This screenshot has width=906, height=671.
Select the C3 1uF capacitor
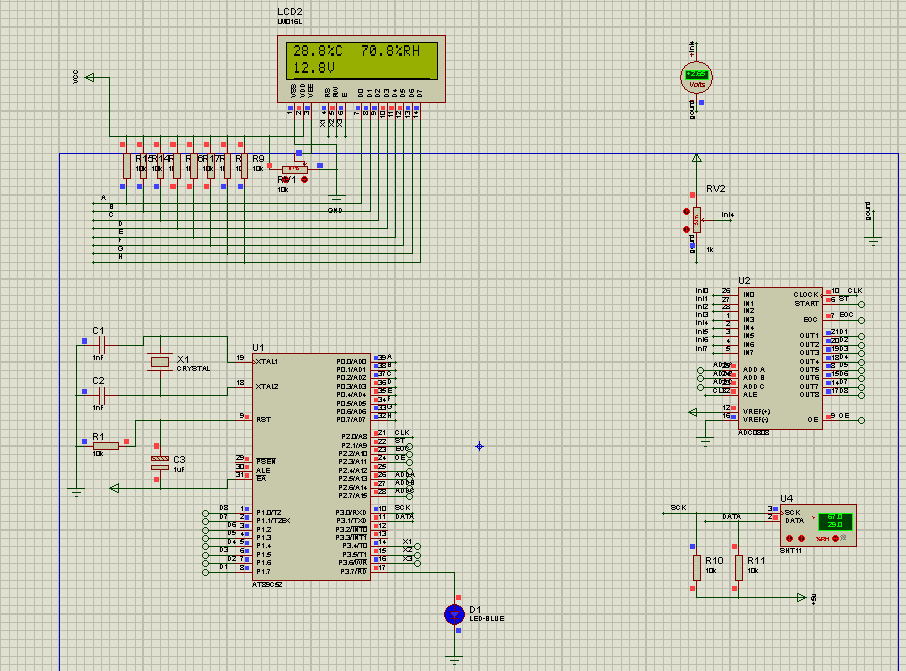coord(158,462)
